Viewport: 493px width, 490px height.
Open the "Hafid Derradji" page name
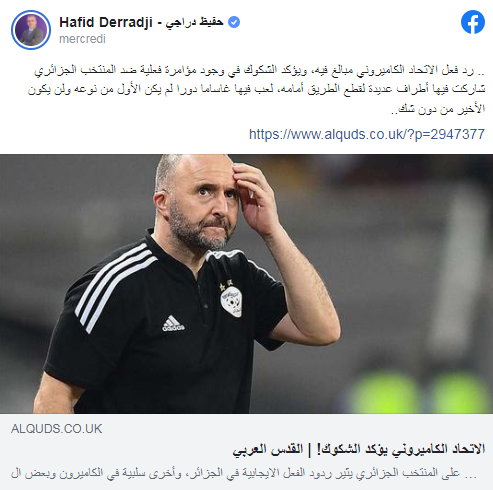tap(106, 23)
